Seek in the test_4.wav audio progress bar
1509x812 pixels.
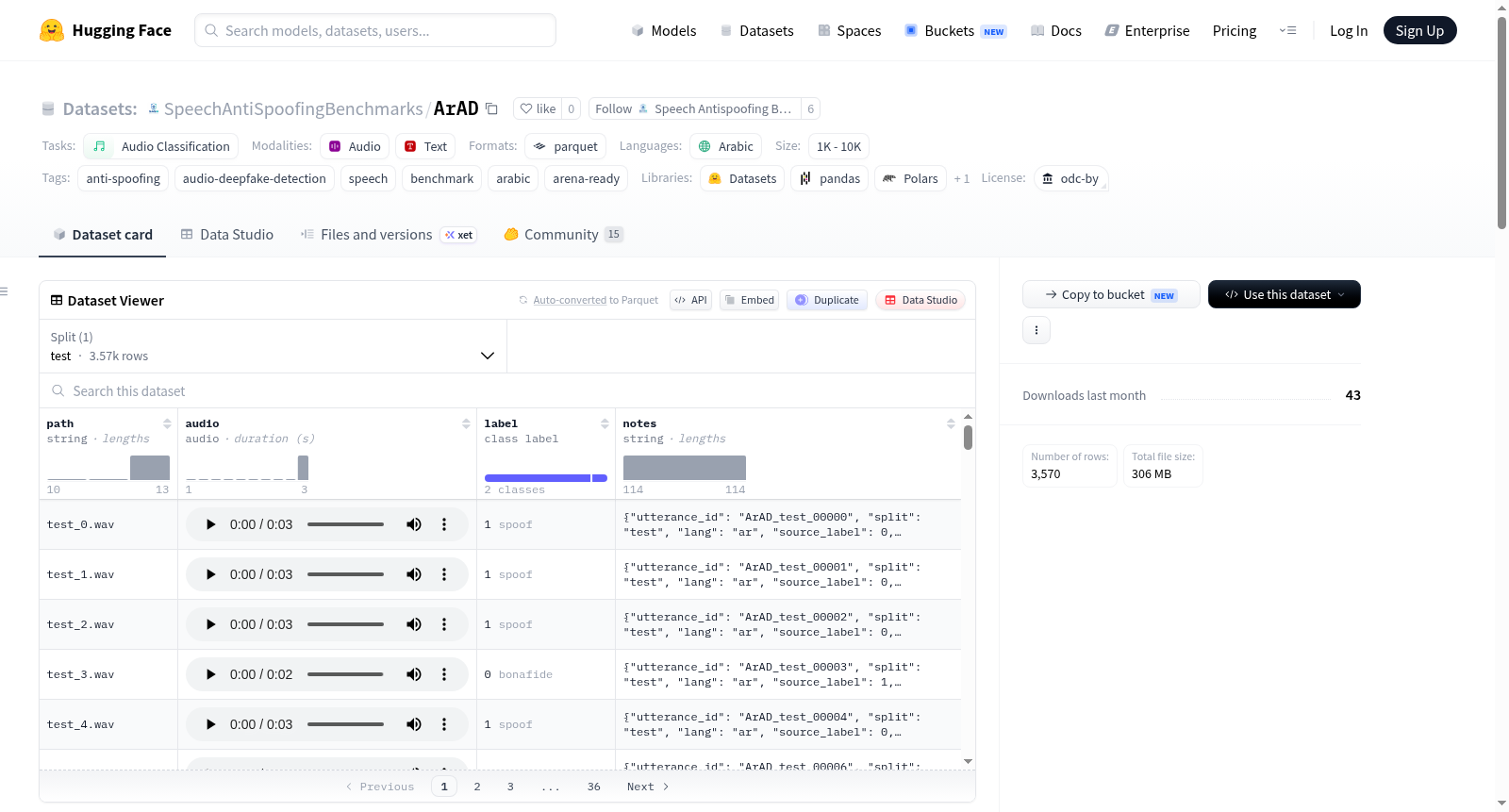tap(345, 724)
